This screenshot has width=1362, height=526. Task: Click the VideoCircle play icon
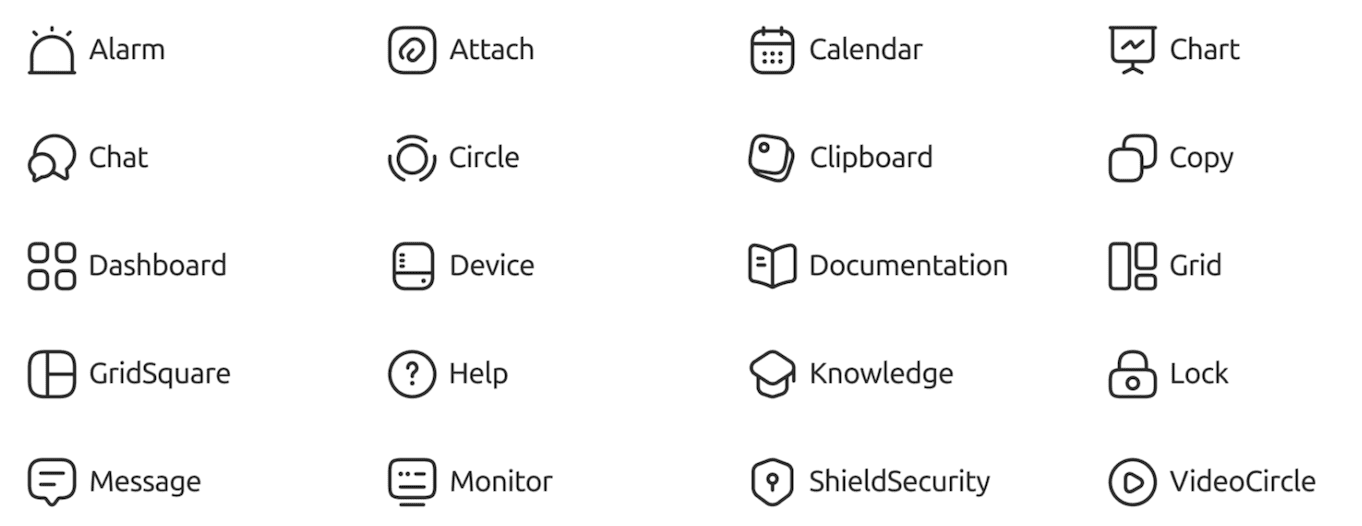[x=1132, y=482]
